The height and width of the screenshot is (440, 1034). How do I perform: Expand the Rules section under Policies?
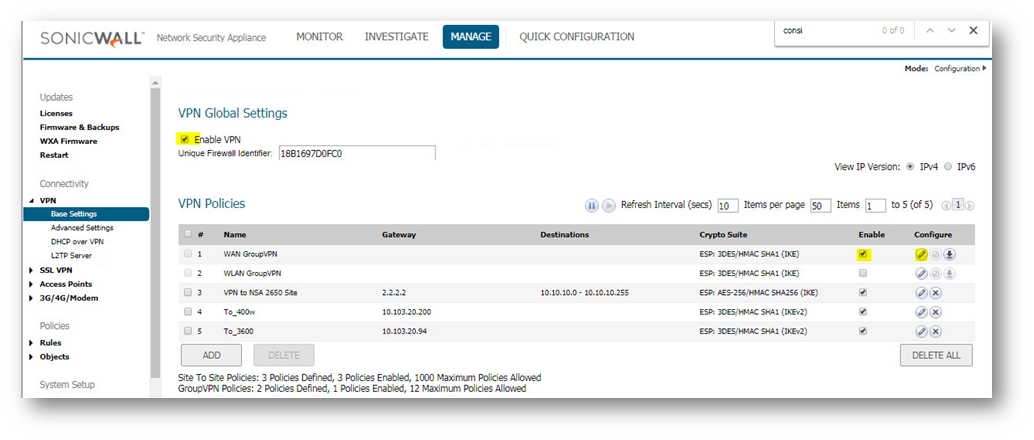click(30, 343)
